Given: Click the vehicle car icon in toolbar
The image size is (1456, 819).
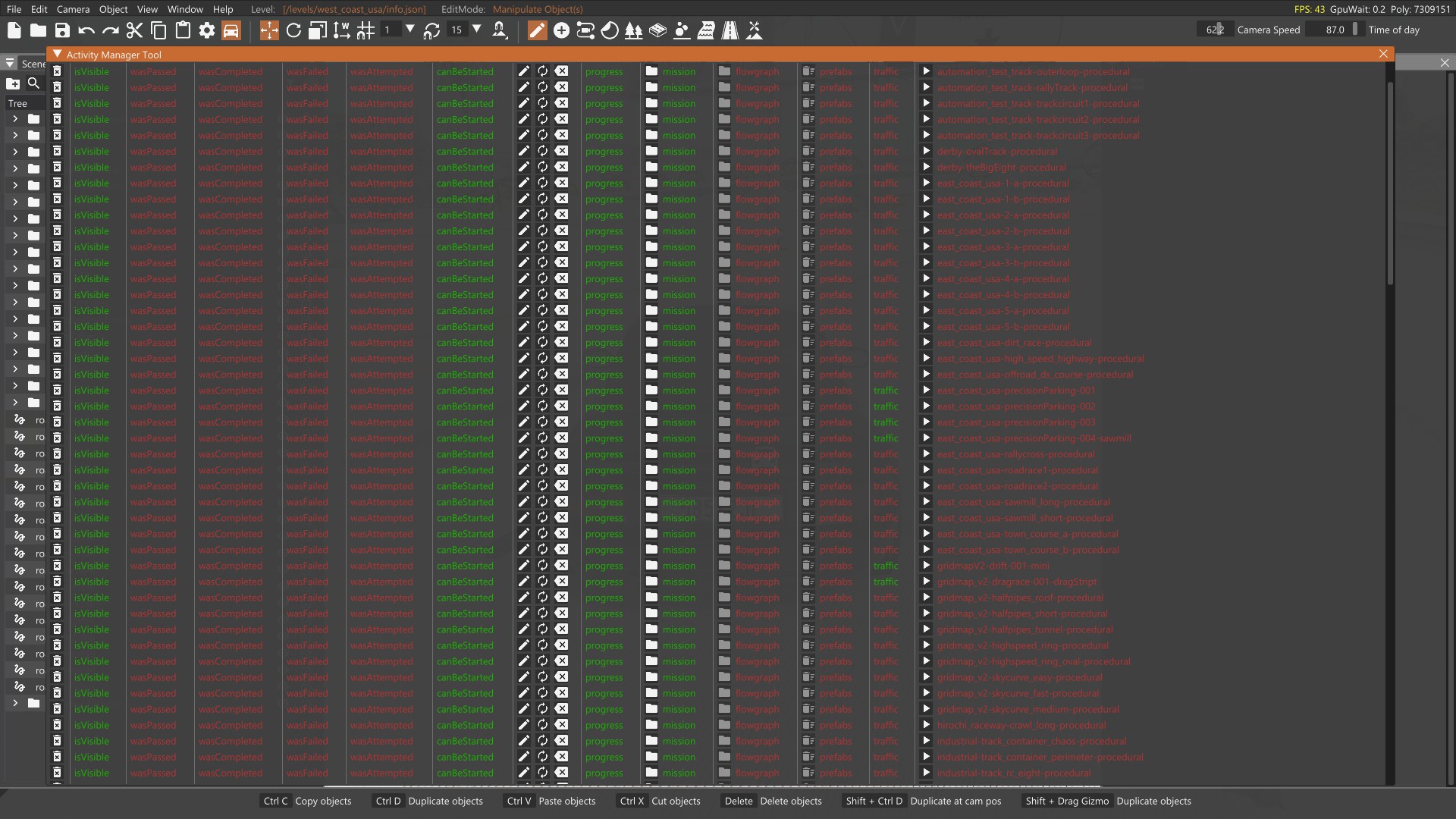Looking at the screenshot, I should pos(231,30).
